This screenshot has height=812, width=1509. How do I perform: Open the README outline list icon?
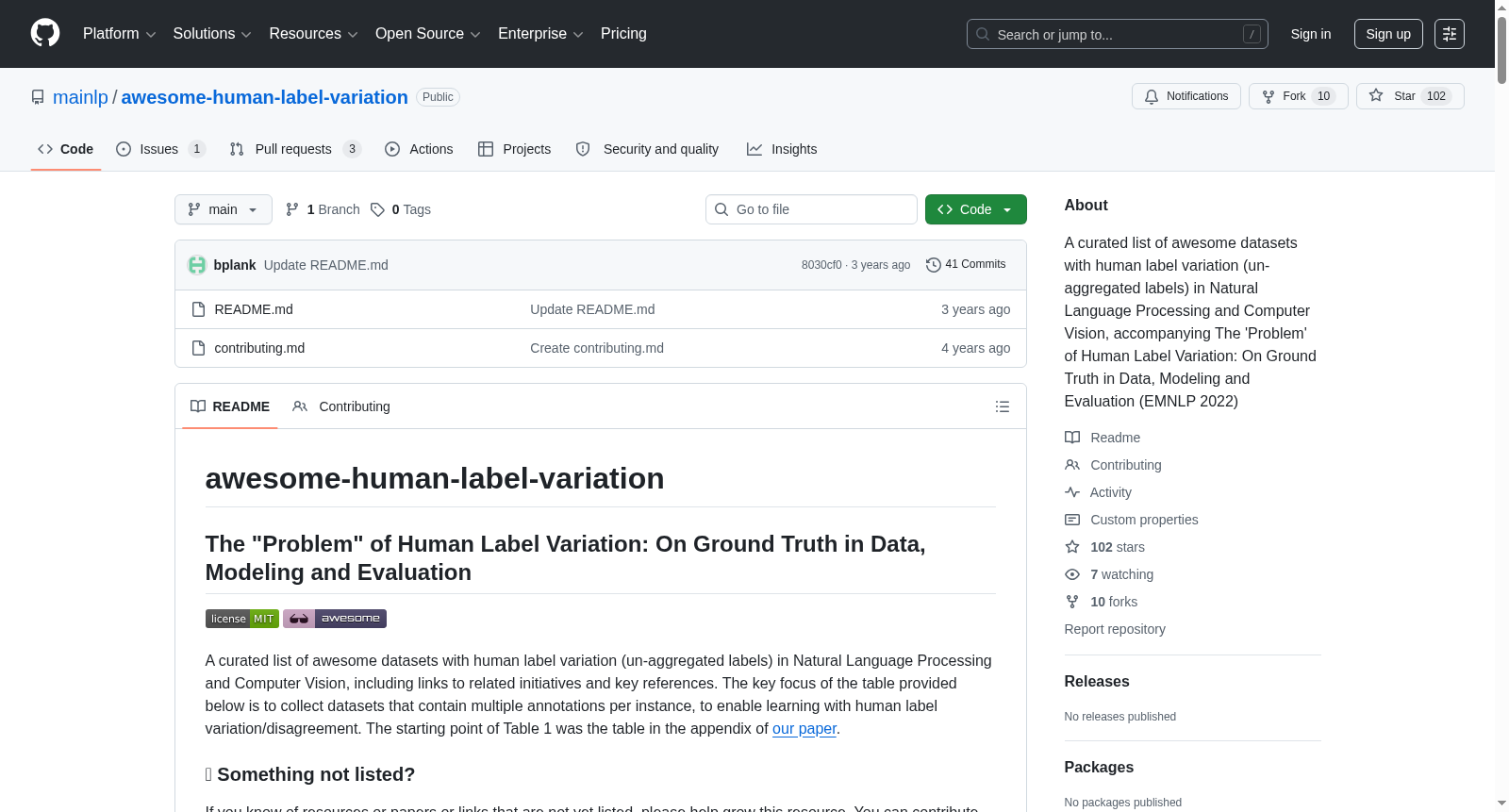click(1003, 406)
